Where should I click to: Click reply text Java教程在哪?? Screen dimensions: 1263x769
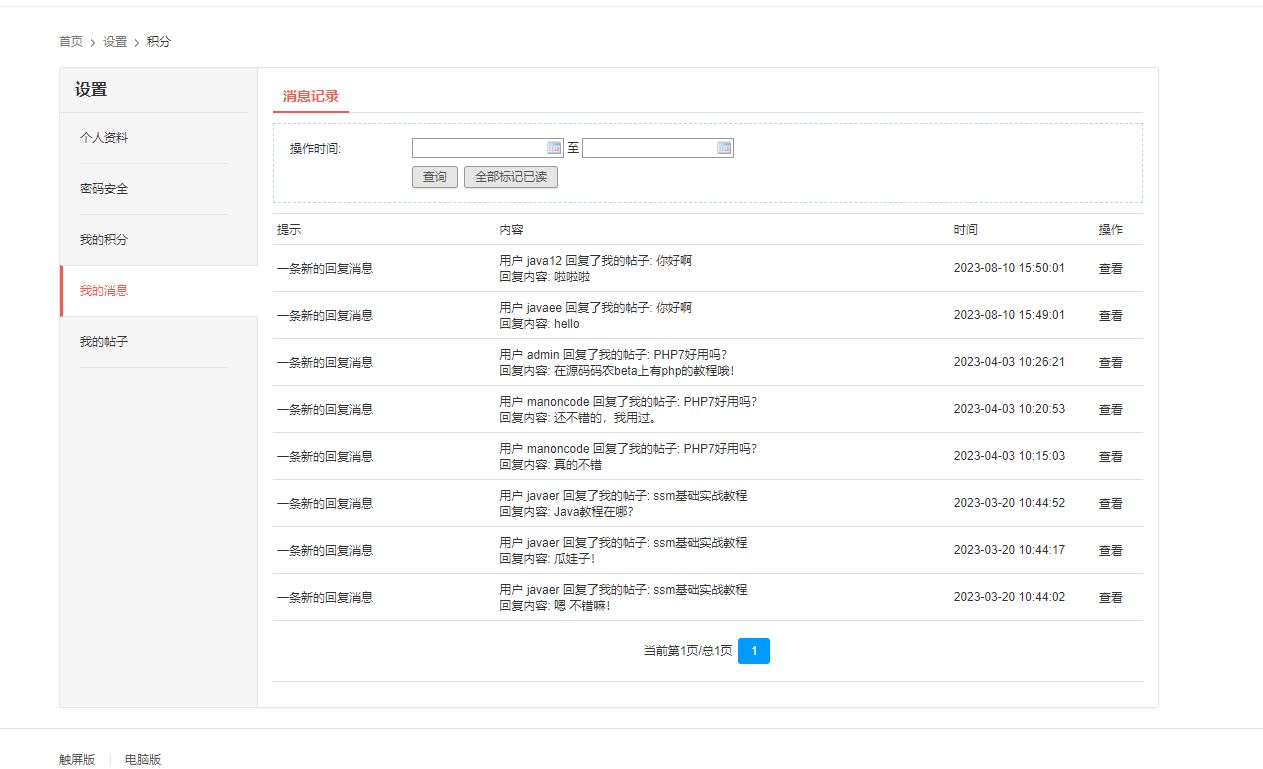pyautogui.click(x=594, y=512)
